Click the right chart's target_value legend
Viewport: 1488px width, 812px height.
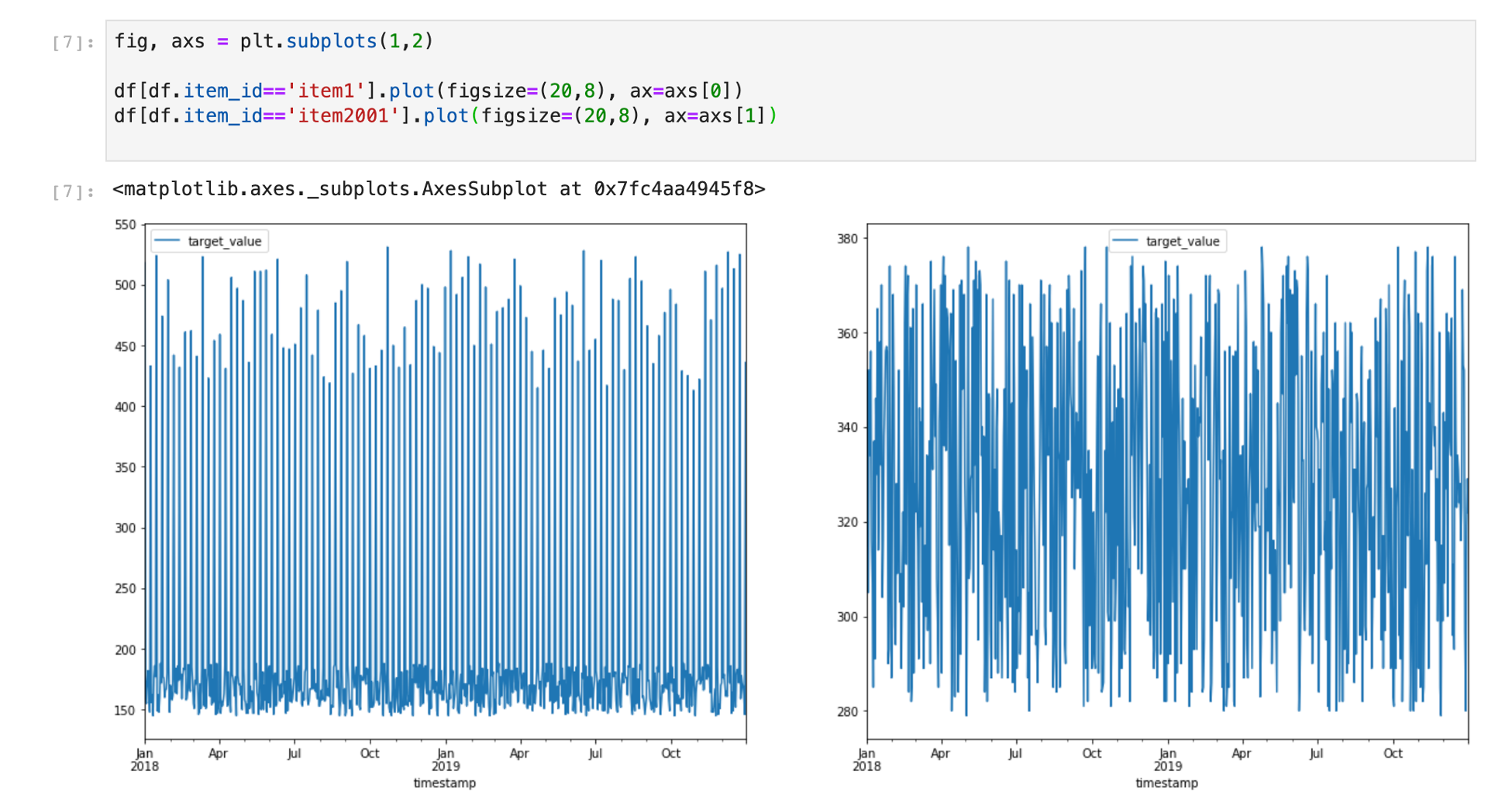(x=1167, y=241)
